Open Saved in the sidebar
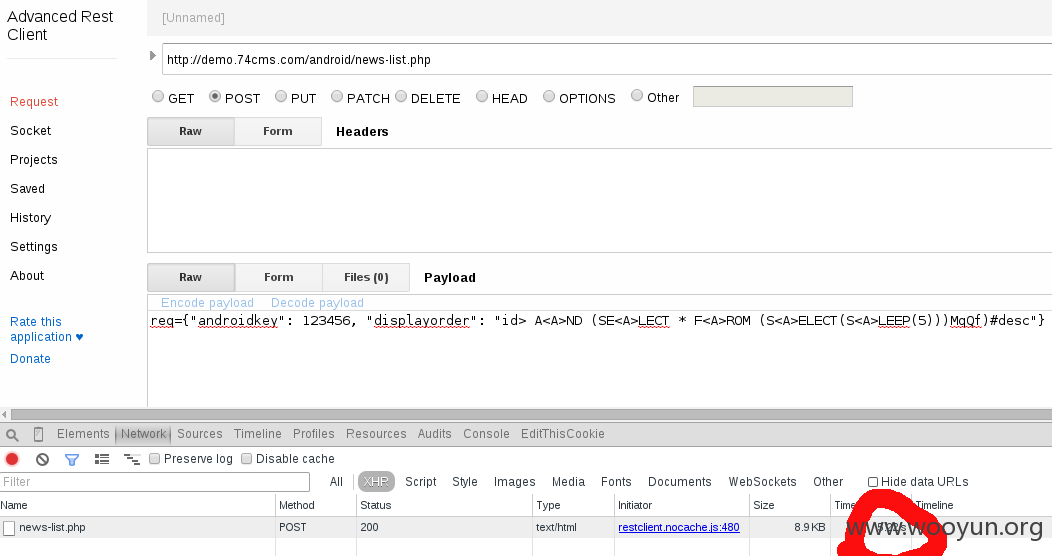The height and width of the screenshot is (556, 1052). [x=28, y=188]
